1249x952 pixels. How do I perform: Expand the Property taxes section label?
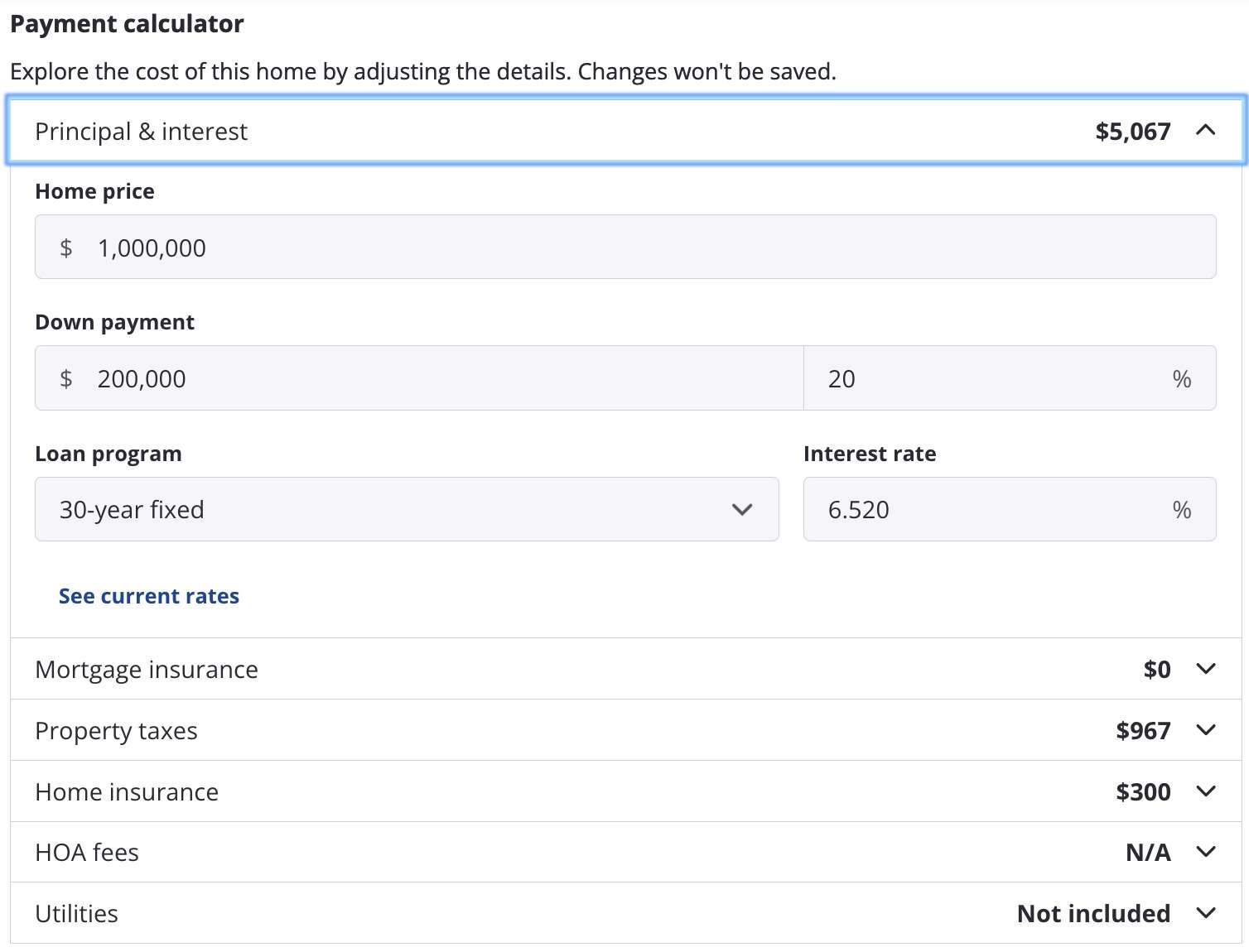tap(116, 730)
